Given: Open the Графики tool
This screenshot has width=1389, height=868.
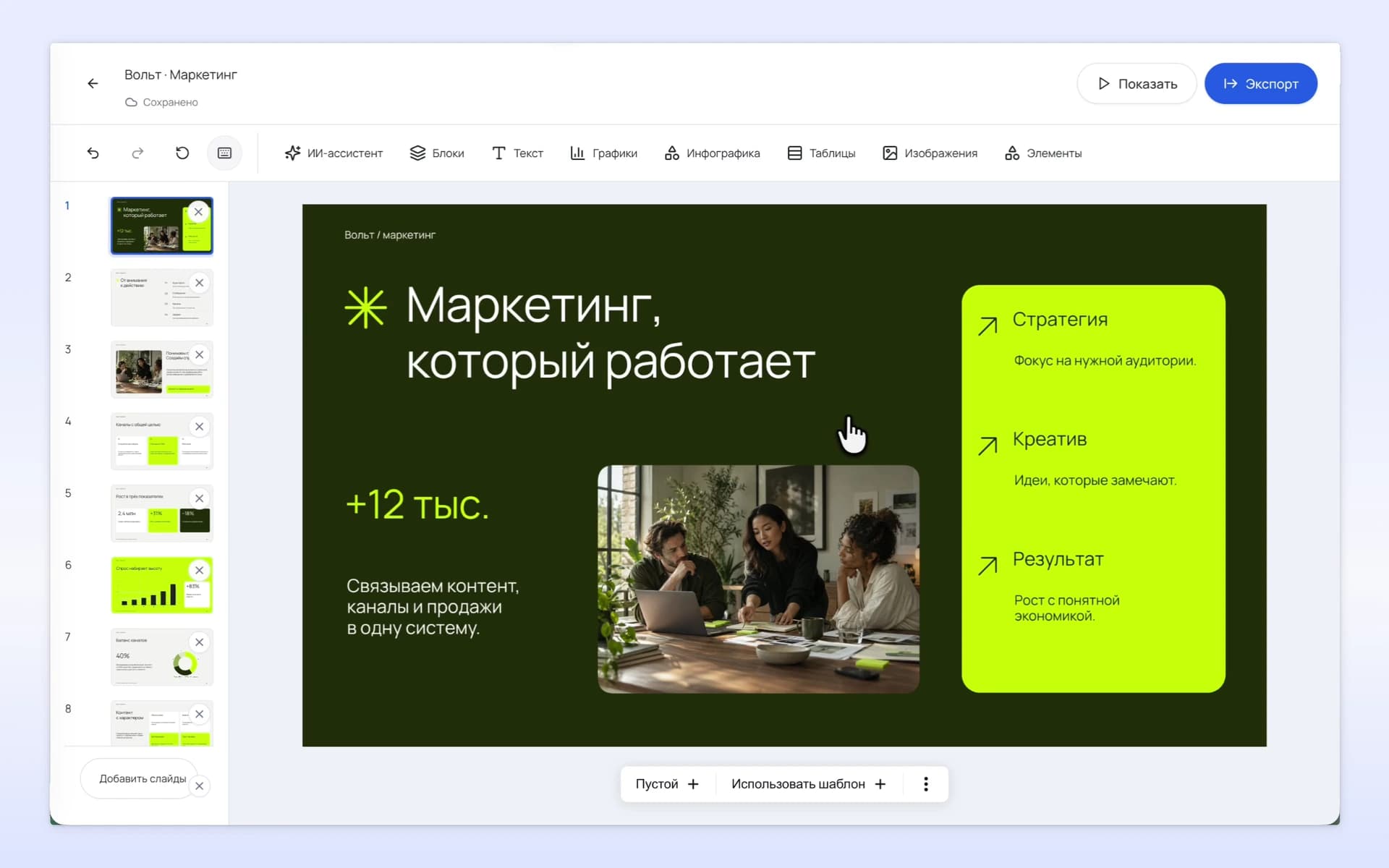Looking at the screenshot, I should [603, 153].
